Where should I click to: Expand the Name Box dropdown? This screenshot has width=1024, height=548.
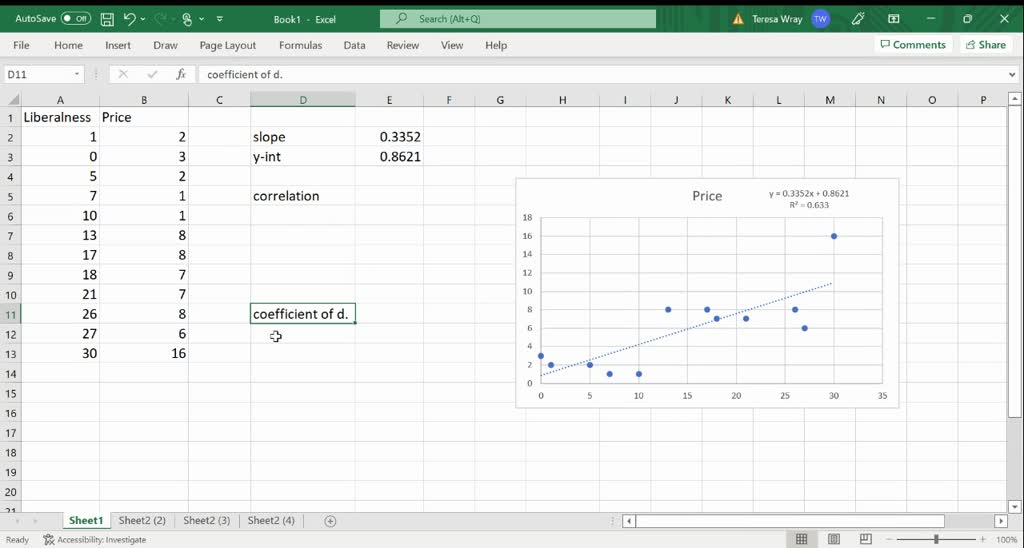point(77,74)
